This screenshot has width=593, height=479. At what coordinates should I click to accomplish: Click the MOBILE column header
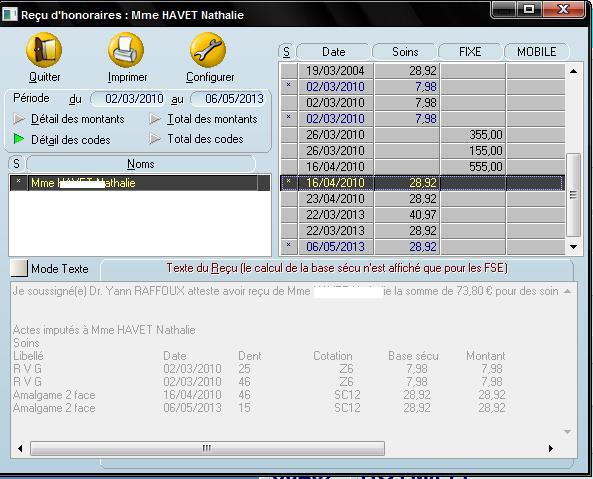click(537, 52)
